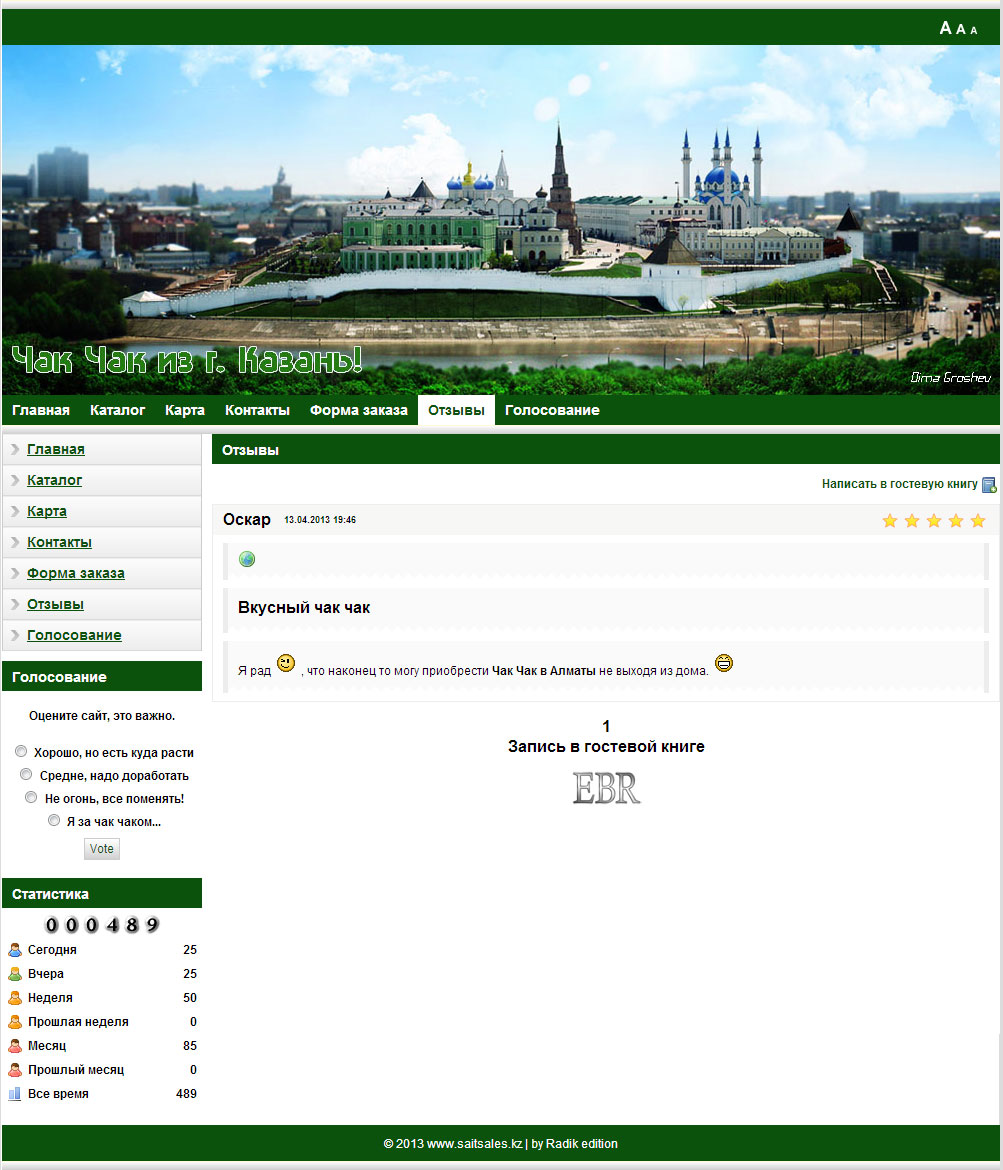Click the first rating star
This screenshot has width=1003, height=1170.
(x=890, y=521)
